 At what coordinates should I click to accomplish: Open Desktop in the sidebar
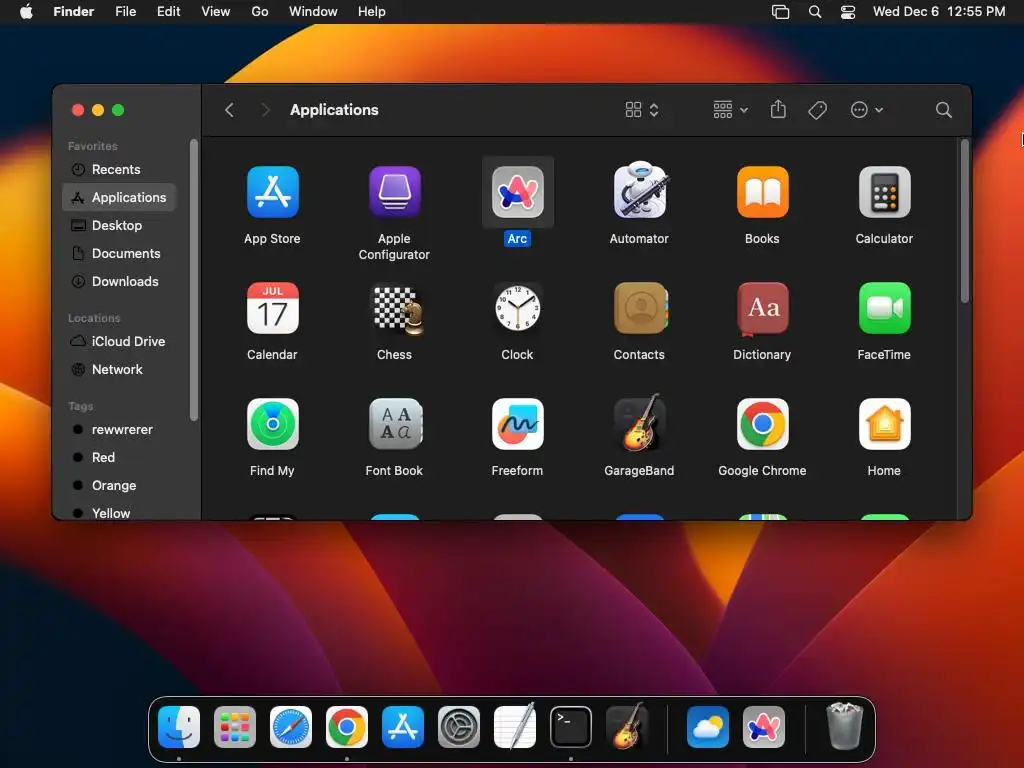(119, 225)
